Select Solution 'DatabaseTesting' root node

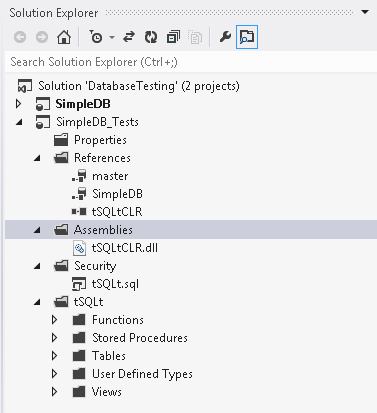click(139, 86)
